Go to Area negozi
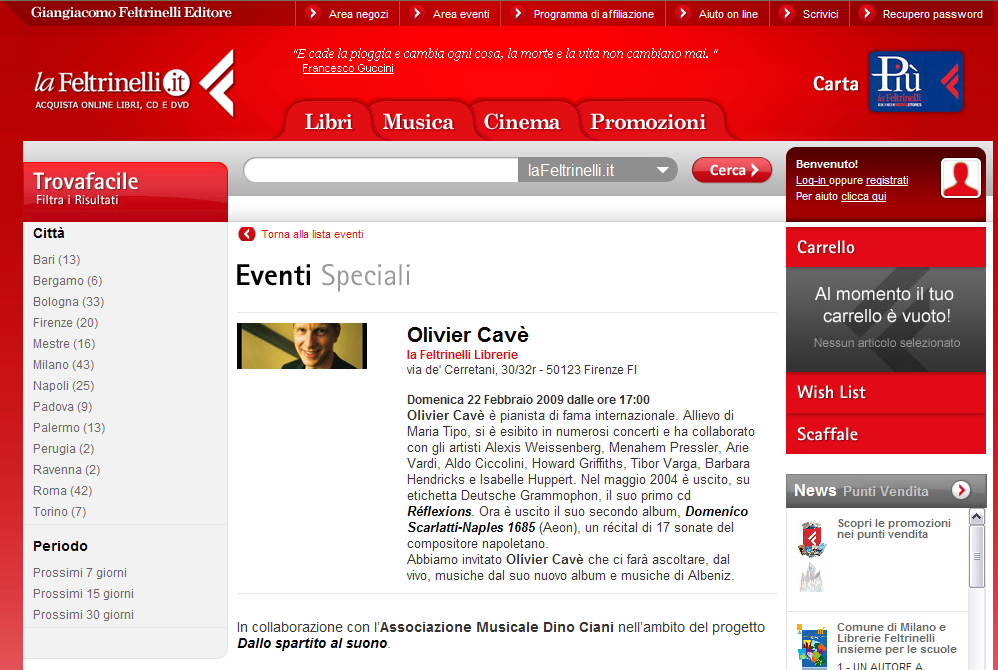Screen dimensions: 998x670 pos(358,14)
